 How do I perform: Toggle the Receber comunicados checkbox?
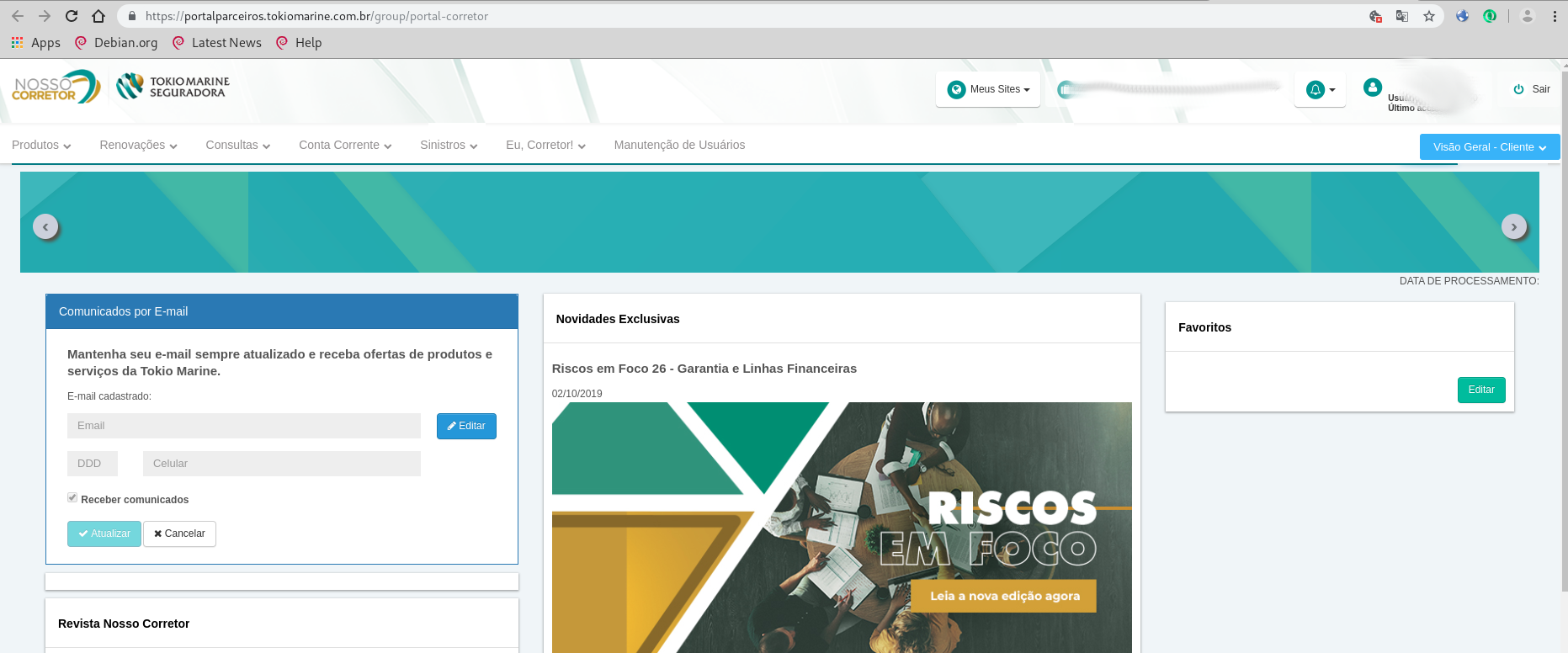coord(72,498)
